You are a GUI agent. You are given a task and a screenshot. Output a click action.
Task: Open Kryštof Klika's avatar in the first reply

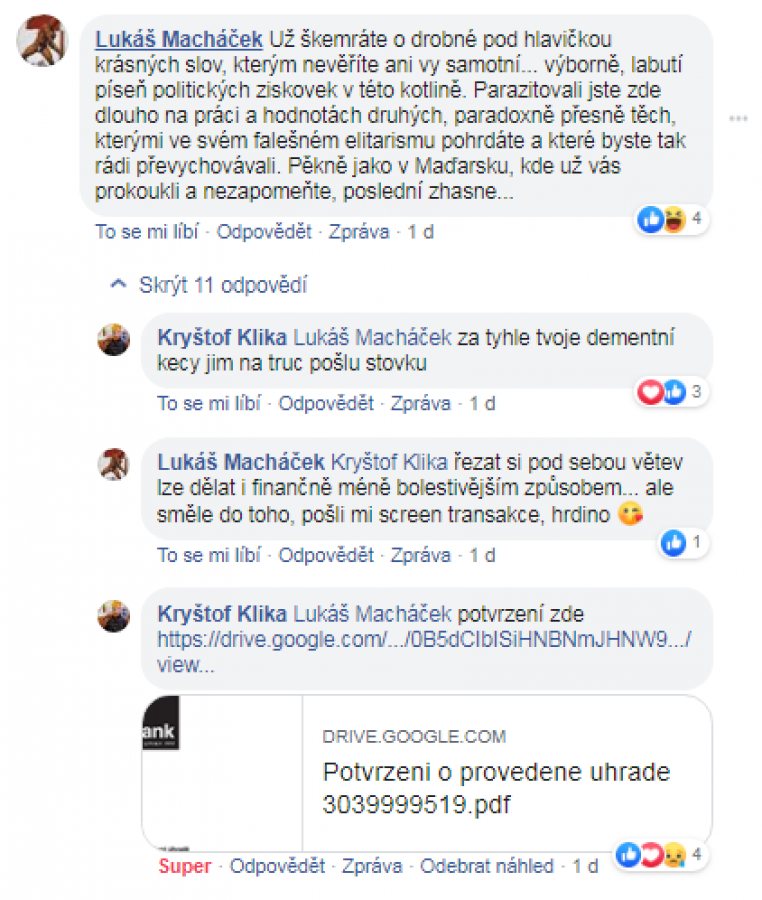114,340
